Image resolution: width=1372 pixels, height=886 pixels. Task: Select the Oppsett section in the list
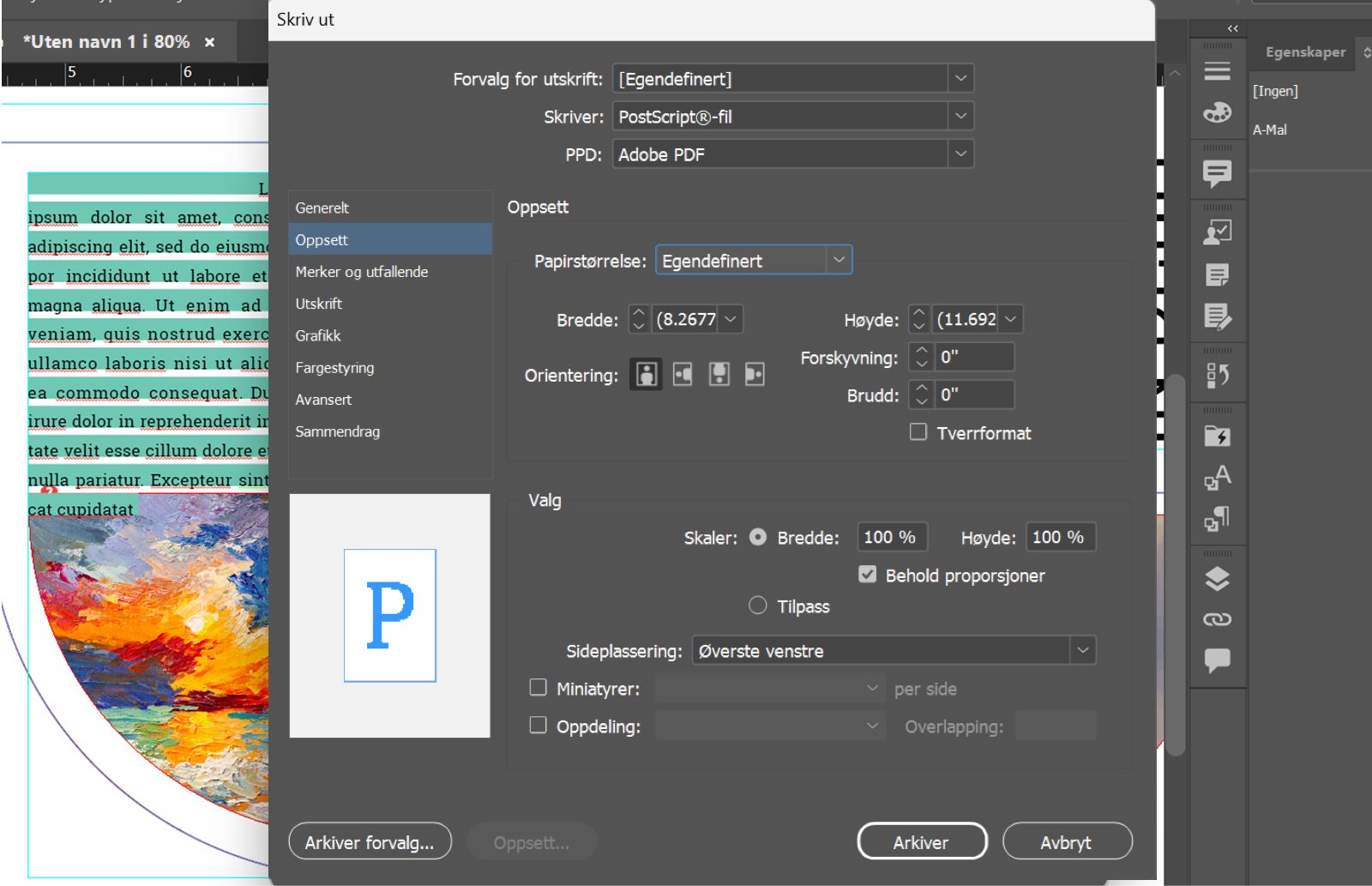[390, 240]
